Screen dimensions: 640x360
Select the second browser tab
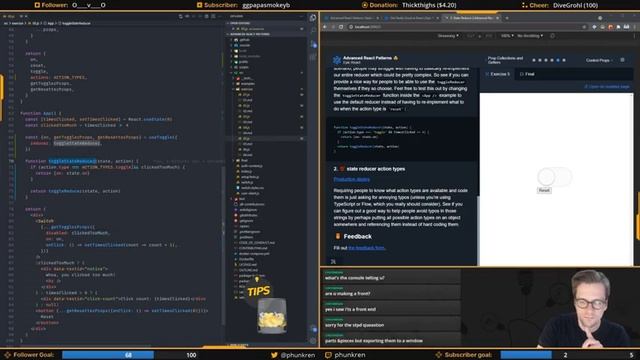[x=411, y=18]
